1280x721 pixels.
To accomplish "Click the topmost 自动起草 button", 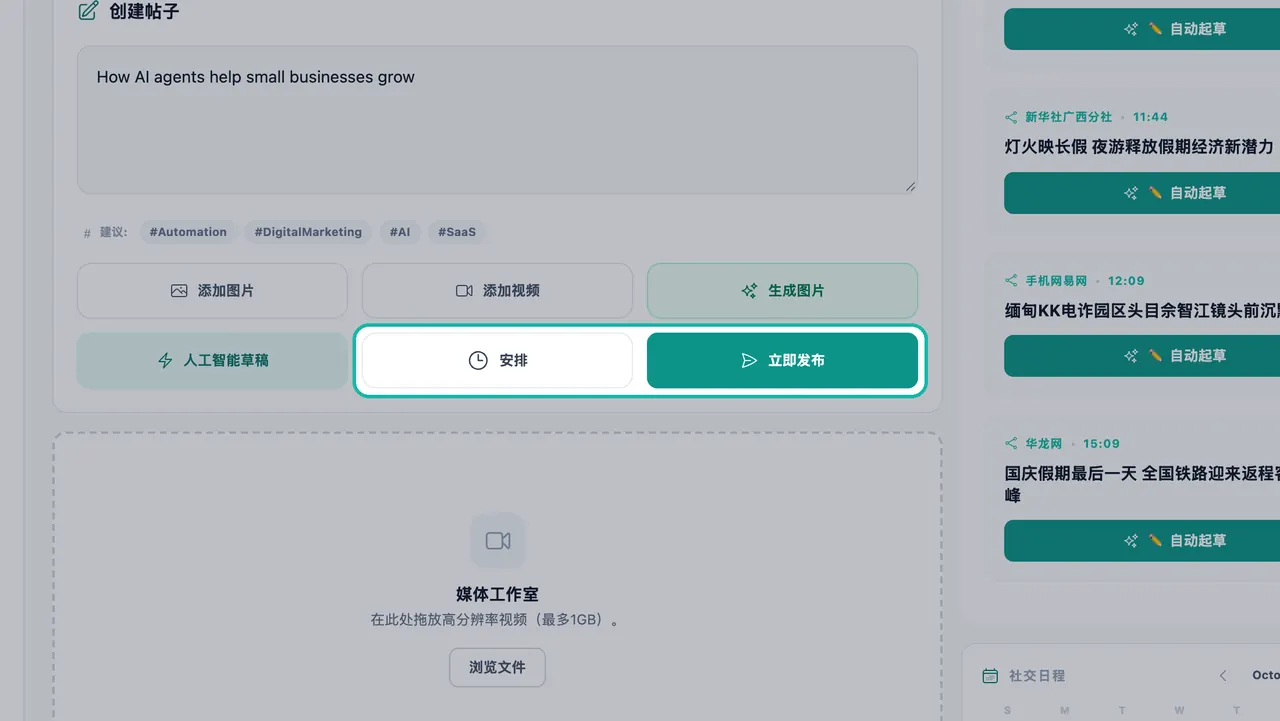I will click(1142, 29).
